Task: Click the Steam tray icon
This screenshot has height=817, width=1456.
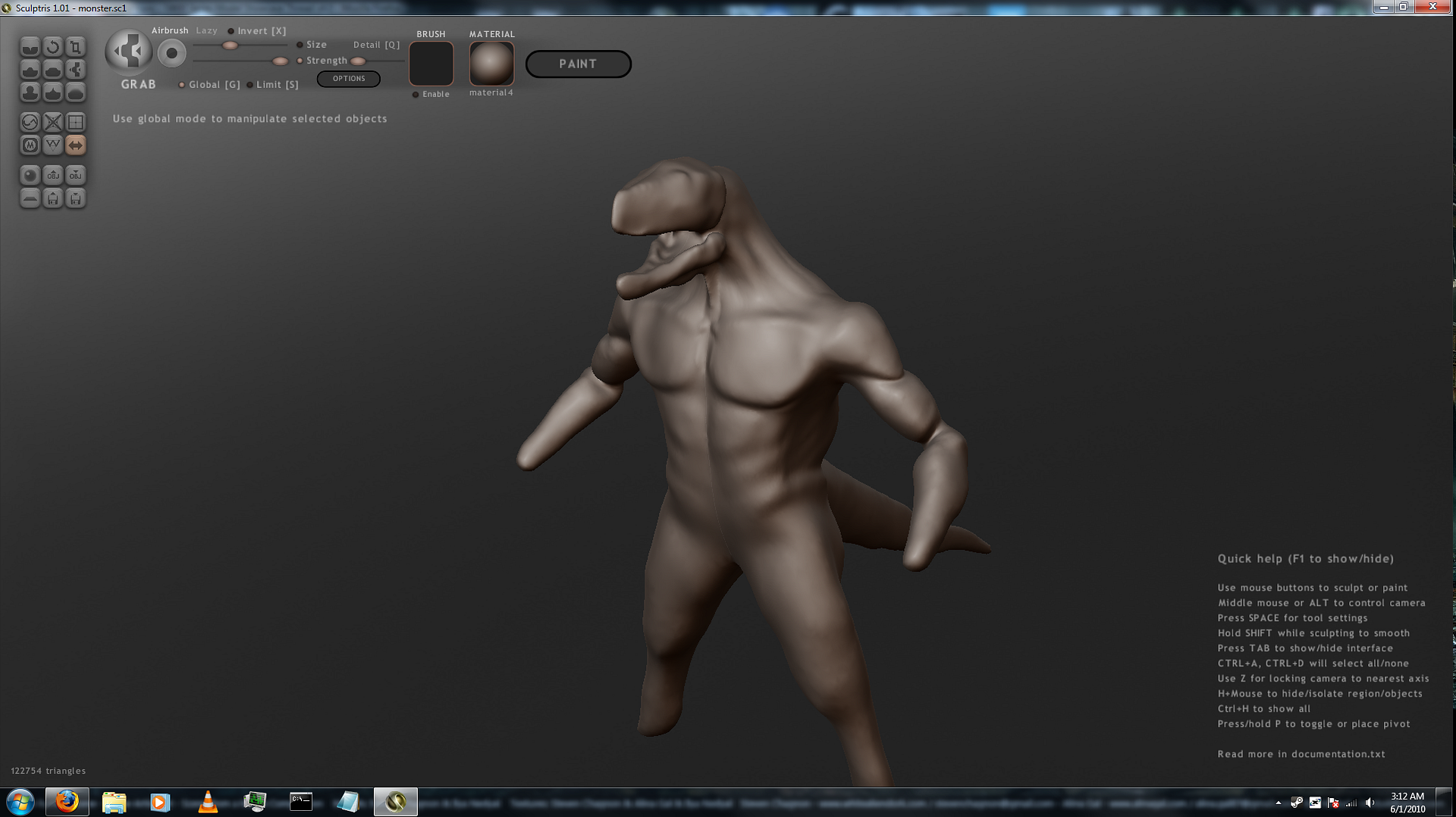Action: coord(1297,803)
